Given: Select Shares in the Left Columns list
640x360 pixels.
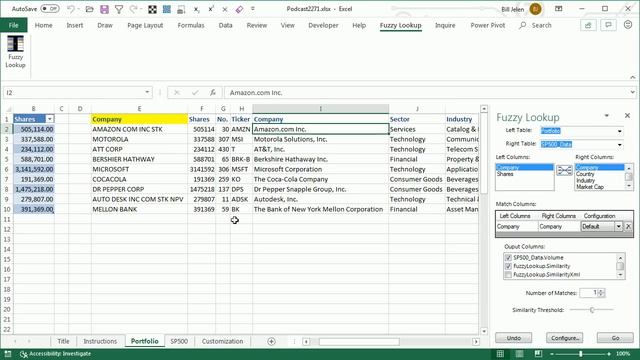Looking at the screenshot, I should click(524, 174).
